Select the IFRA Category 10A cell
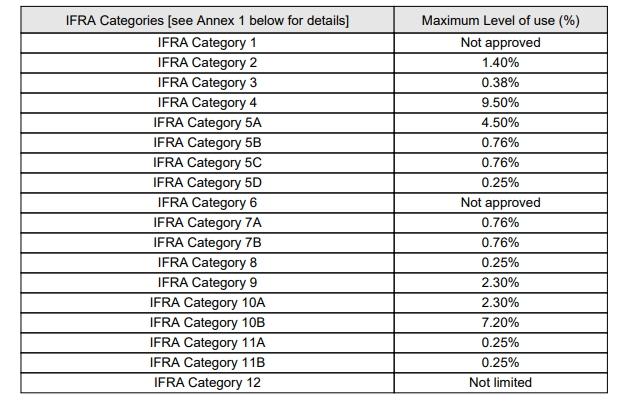The height and width of the screenshot is (401, 638). click(207, 302)
